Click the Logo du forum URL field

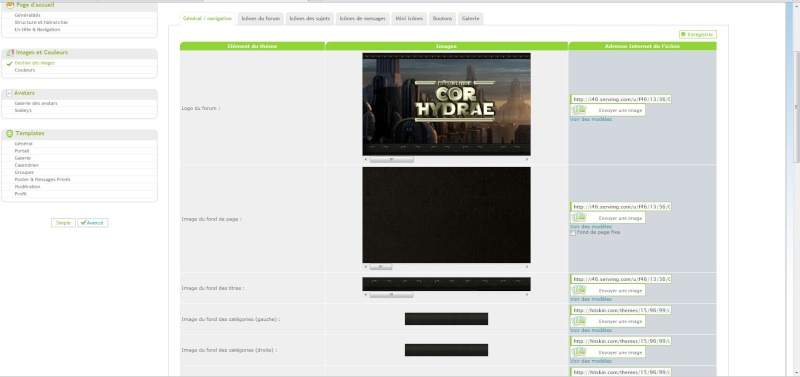[x=620, y=99]
